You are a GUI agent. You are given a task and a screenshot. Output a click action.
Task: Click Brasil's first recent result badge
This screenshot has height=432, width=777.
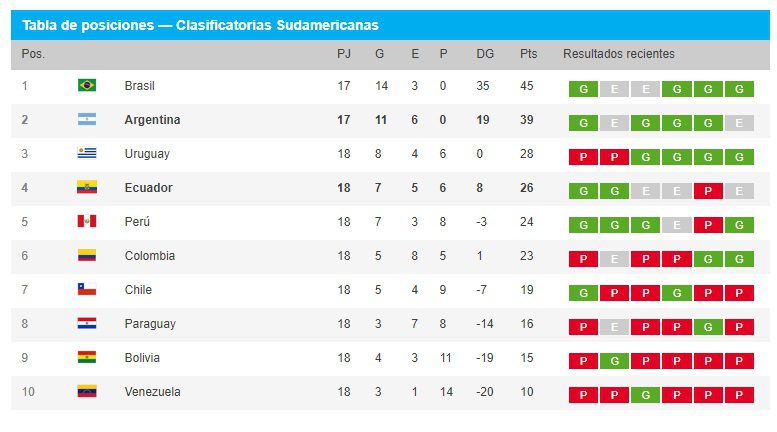583,89
